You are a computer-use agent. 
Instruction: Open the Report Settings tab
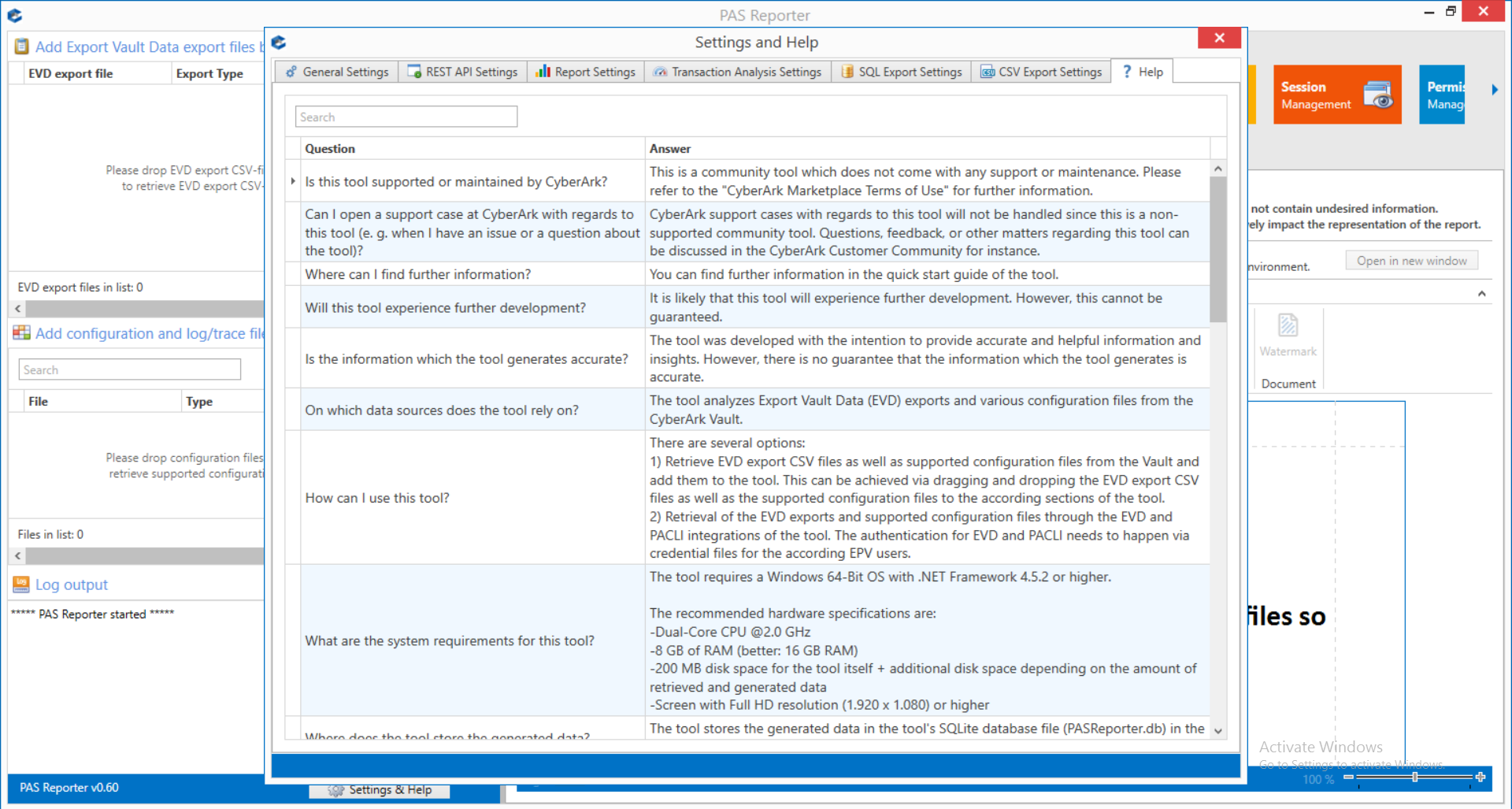coord(585,72)
